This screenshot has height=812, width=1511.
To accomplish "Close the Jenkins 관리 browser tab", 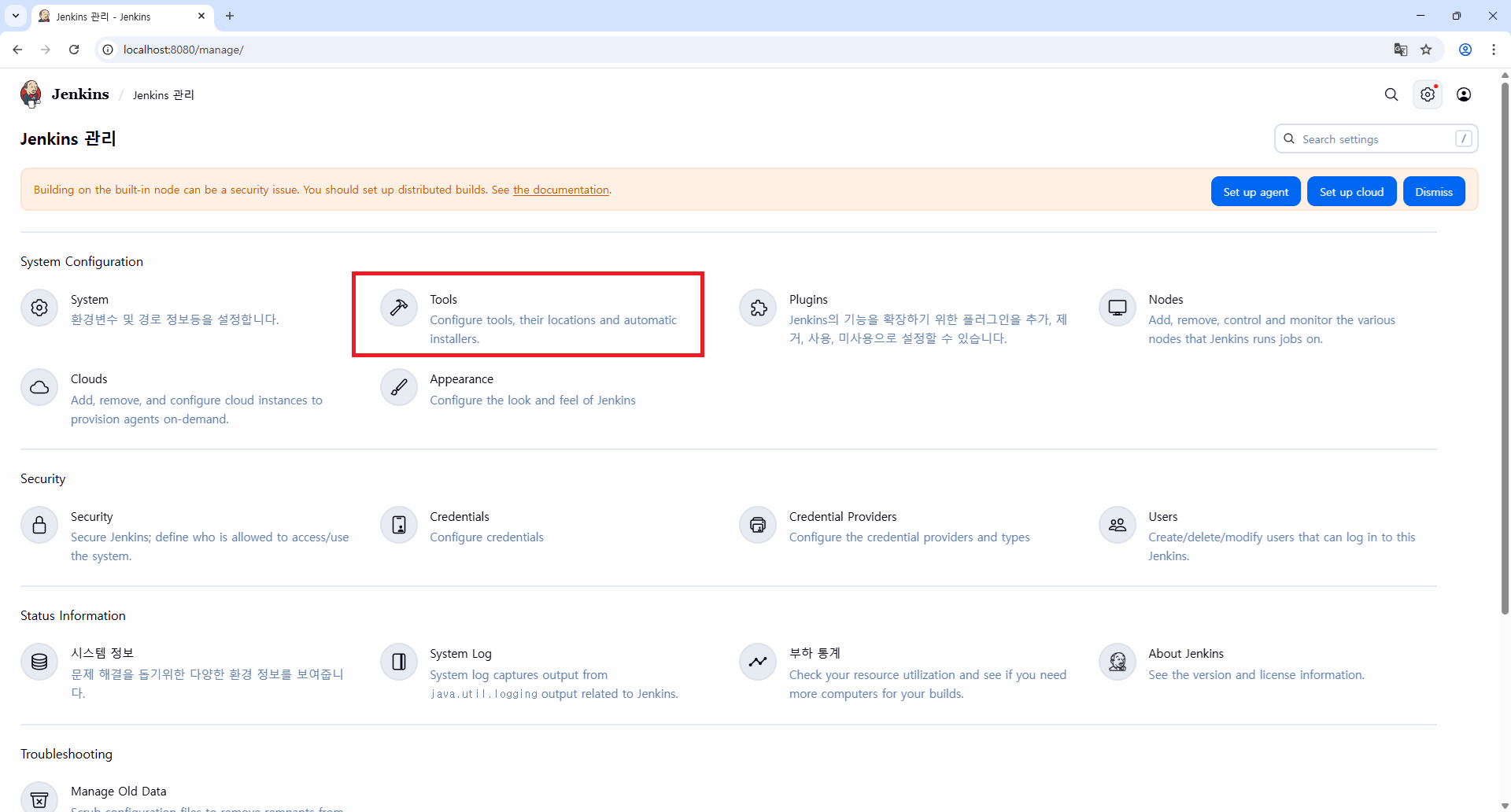I will [x=201, y=16].
